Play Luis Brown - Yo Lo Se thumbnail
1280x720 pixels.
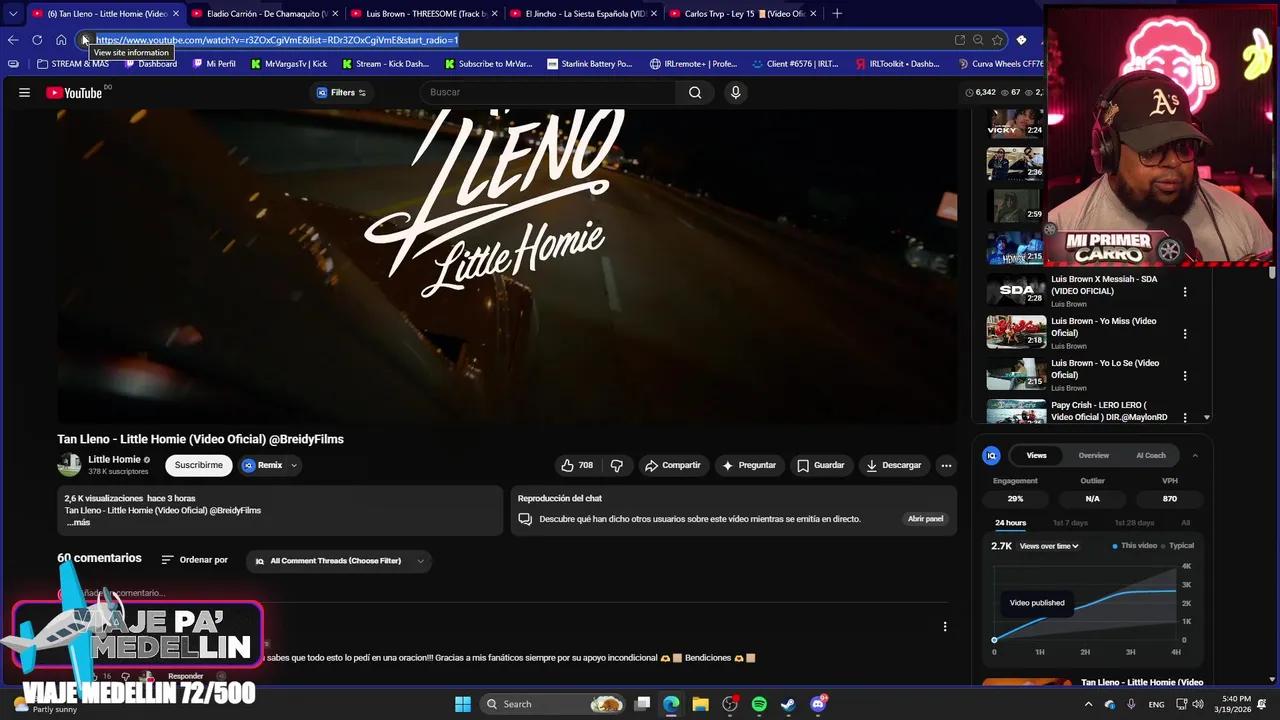[1016, 374]
